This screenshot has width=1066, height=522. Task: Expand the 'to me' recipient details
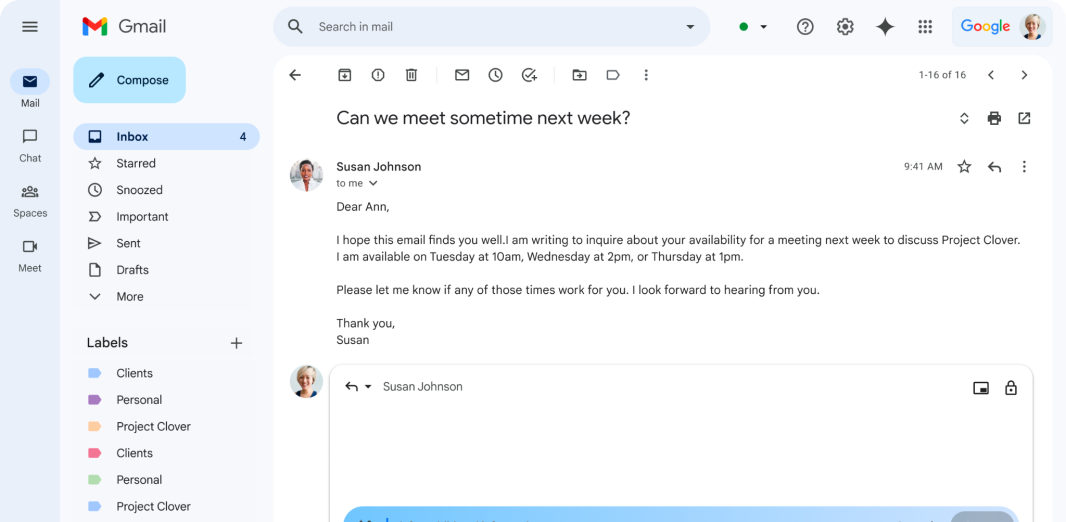373,184
